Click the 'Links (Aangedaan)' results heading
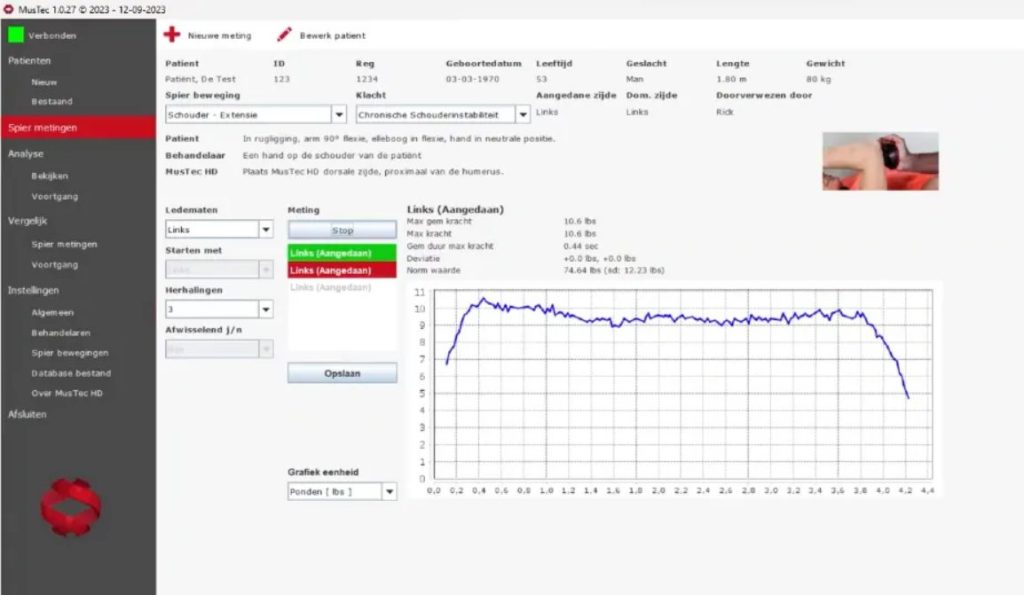Image resolution: width=1024 pixels, height=595 pixels. pyautogui.click(x=455, y=210)
